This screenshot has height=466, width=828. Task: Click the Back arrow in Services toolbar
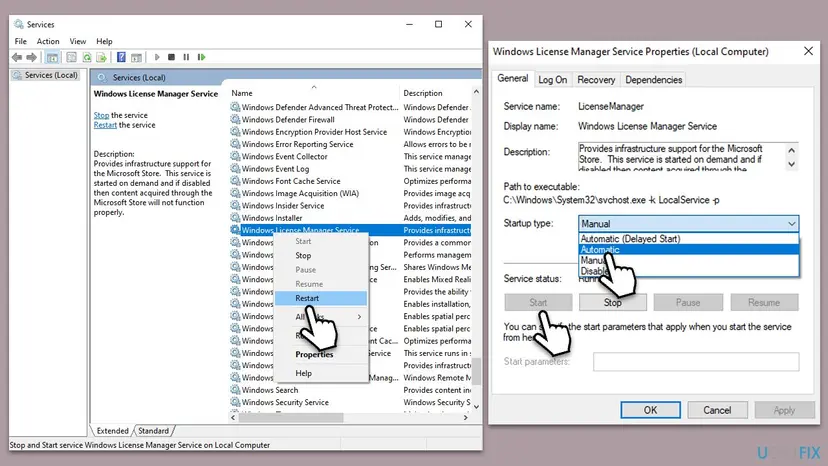pos(17,57)
